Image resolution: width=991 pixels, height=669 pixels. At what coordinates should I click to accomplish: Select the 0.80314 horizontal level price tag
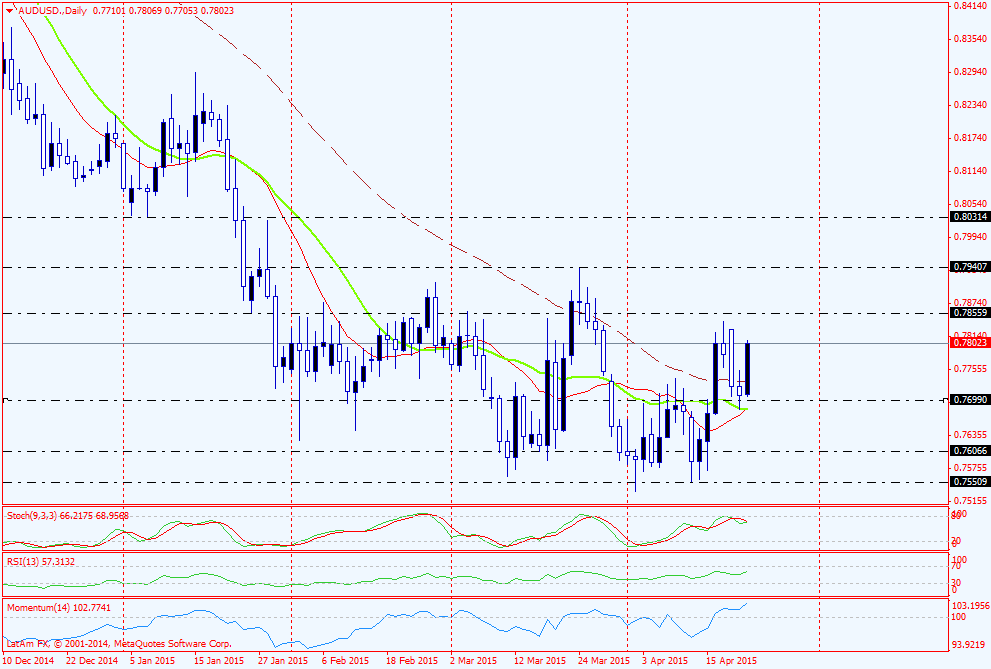point(969,216)
